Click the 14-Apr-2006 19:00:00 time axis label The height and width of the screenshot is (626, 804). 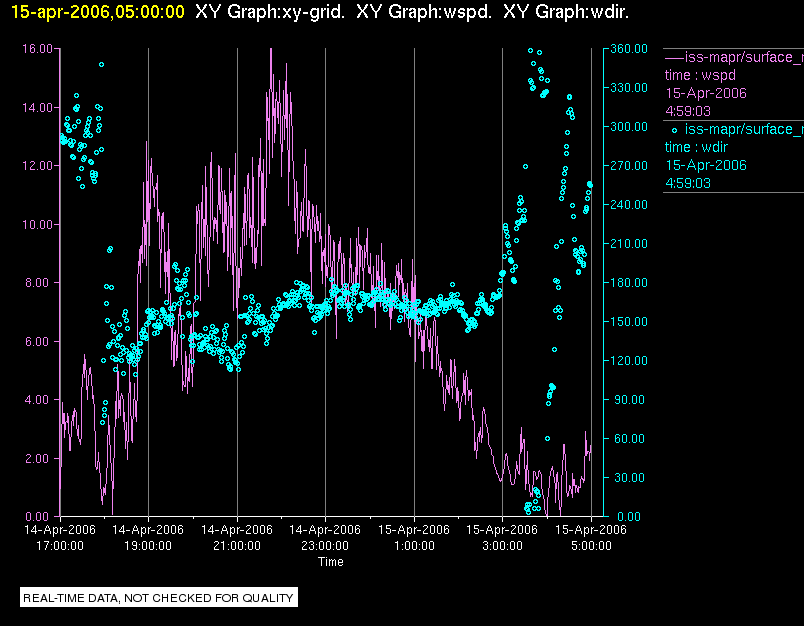pyautogui.click(x=148, y=537)
